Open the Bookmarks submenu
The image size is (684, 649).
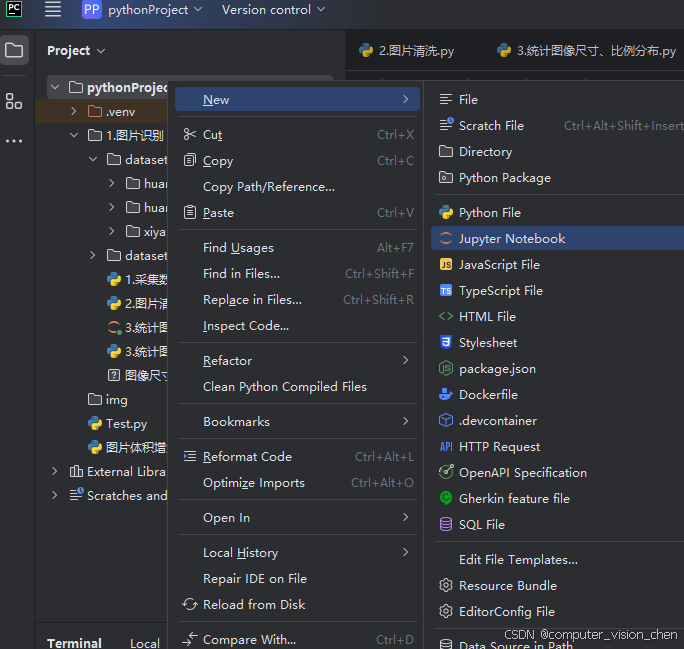[297, 421]
